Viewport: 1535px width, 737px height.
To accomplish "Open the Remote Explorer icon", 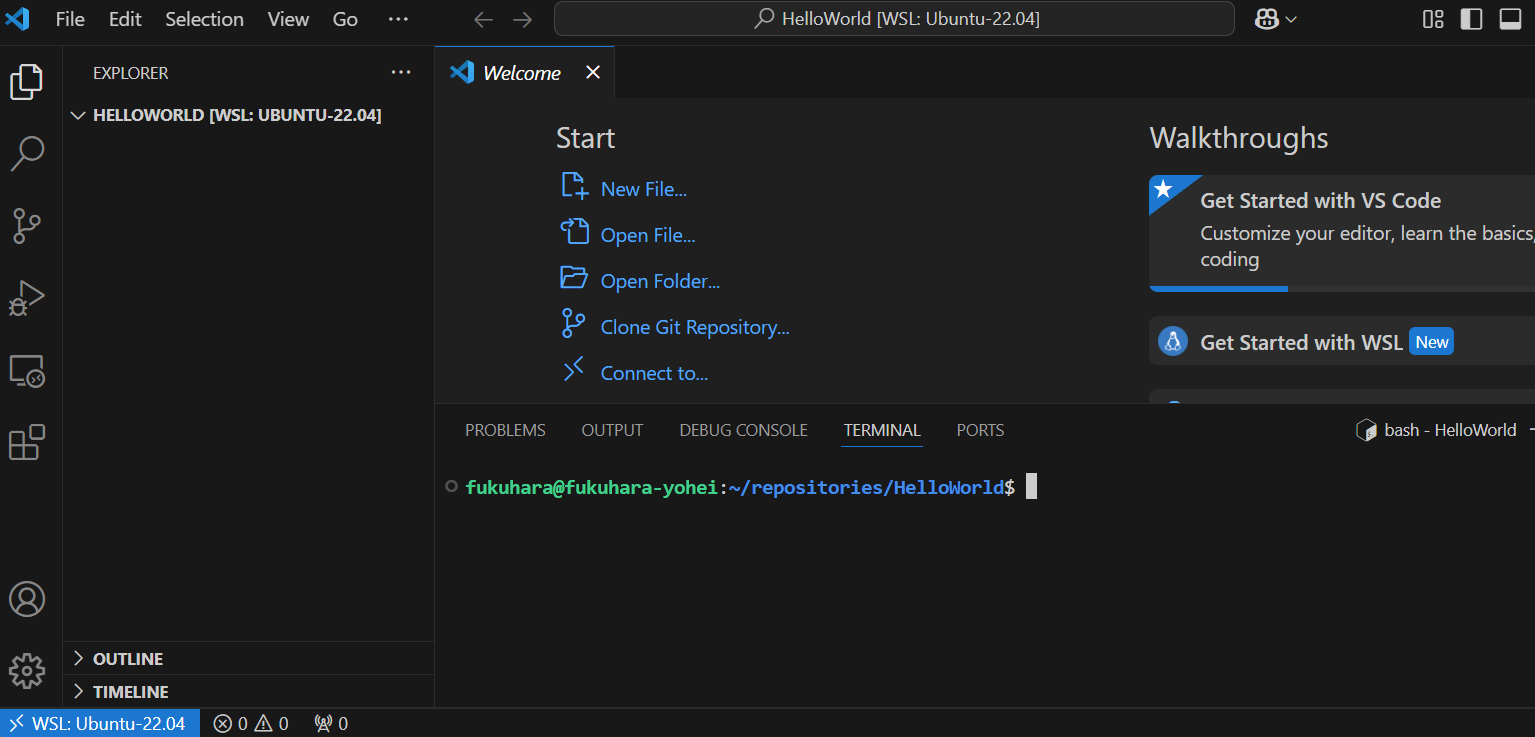I will point(27,370).
